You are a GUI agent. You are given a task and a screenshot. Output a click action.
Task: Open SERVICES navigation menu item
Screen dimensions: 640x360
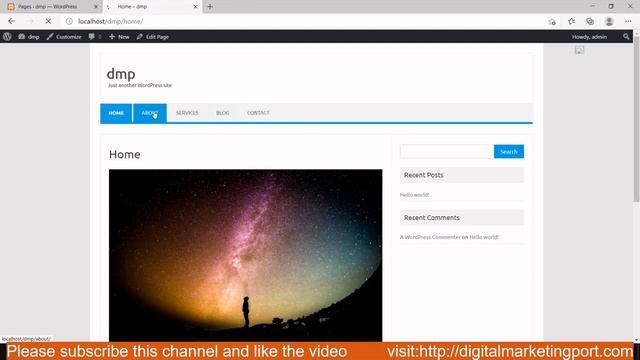click(x=187, y=113)
